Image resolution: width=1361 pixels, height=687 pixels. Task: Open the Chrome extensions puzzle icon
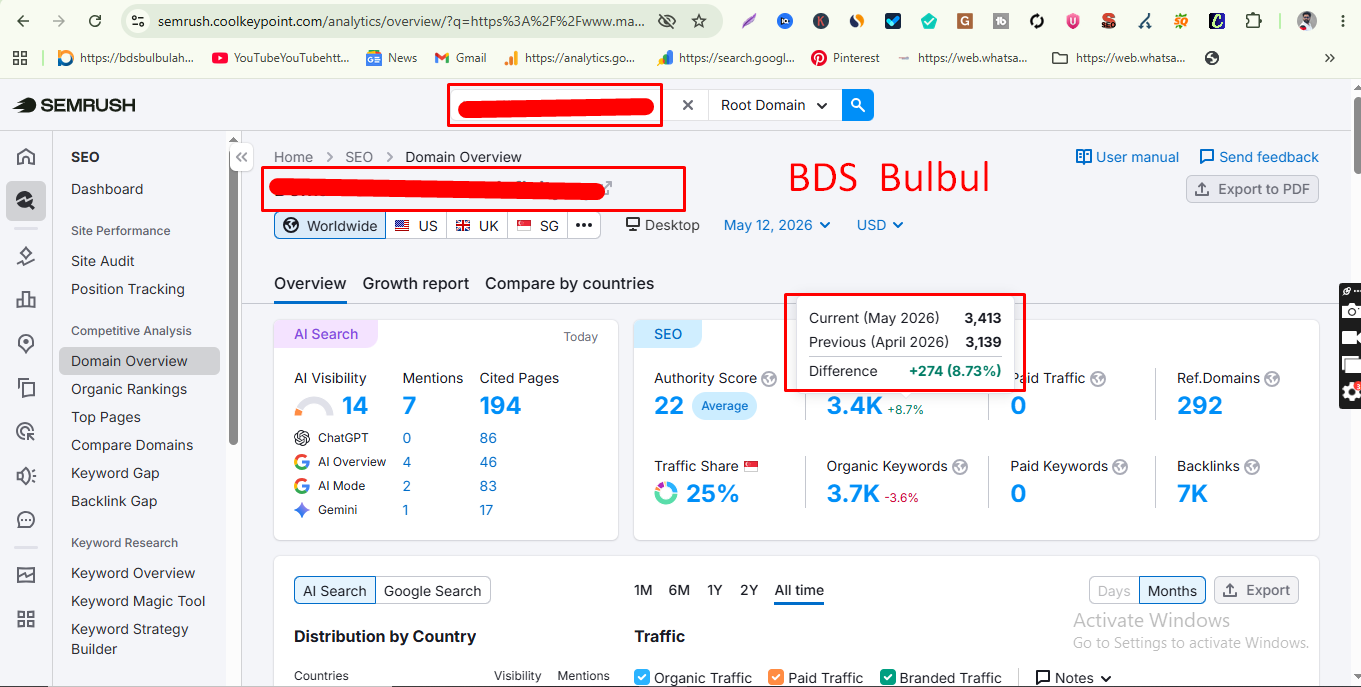1253,21
